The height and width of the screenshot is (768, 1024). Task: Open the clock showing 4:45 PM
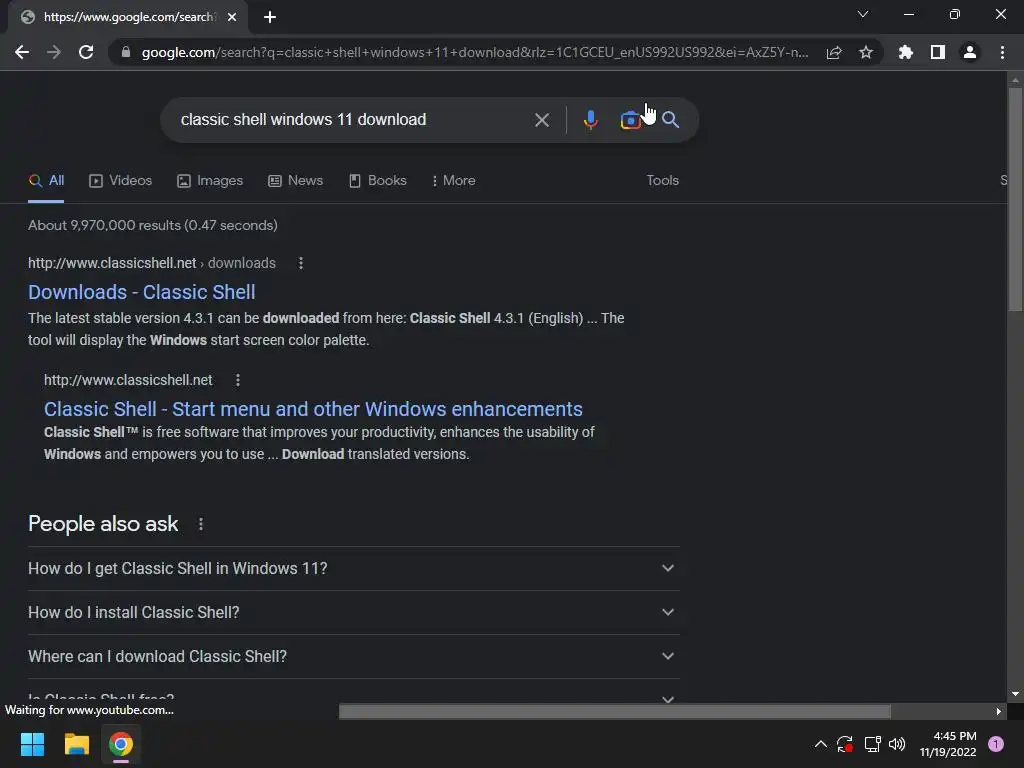click(x=948, y=744)
